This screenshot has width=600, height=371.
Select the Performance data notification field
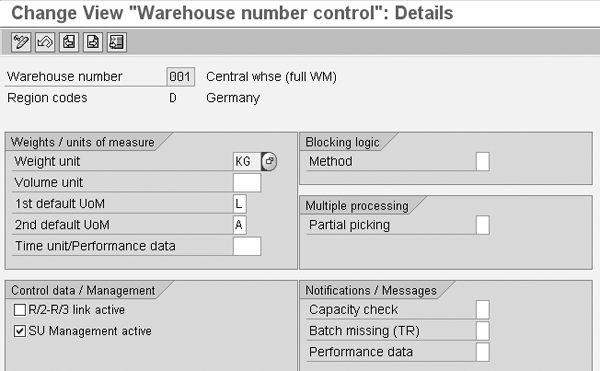[x=483, y=352]
